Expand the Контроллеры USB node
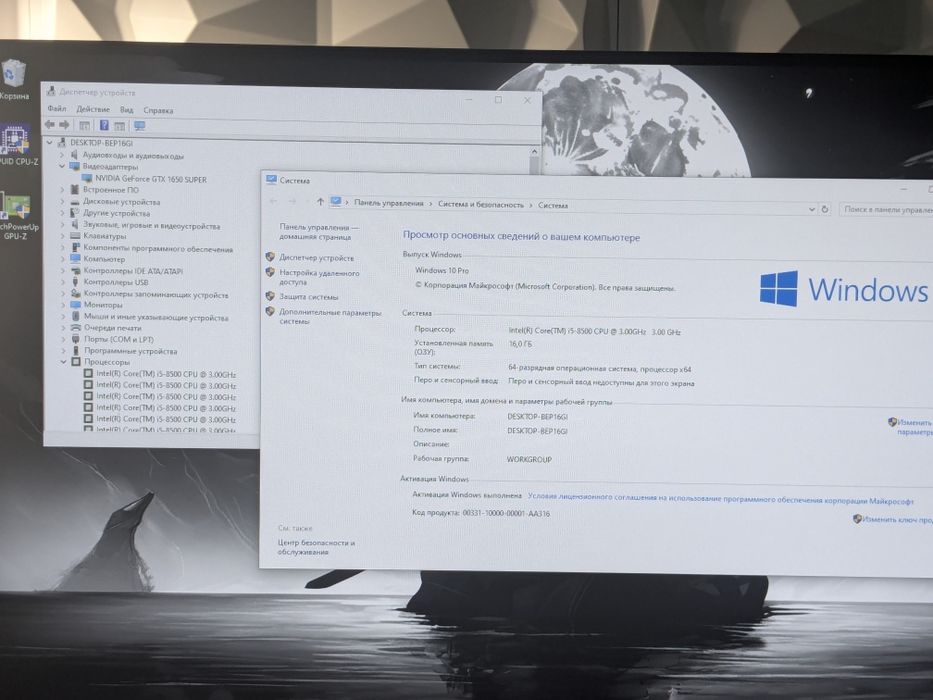This screenshot has height=700, width=933. coord(63,282)
